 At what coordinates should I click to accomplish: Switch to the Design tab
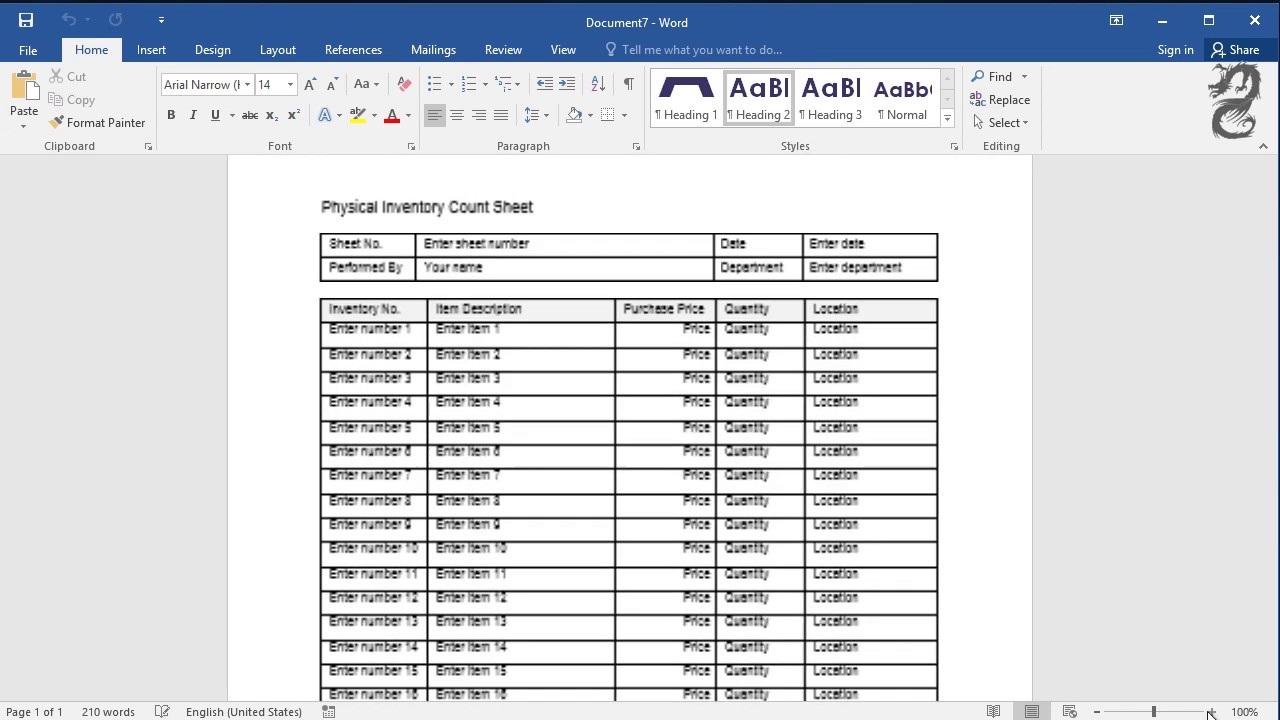(x=212, y=50)
